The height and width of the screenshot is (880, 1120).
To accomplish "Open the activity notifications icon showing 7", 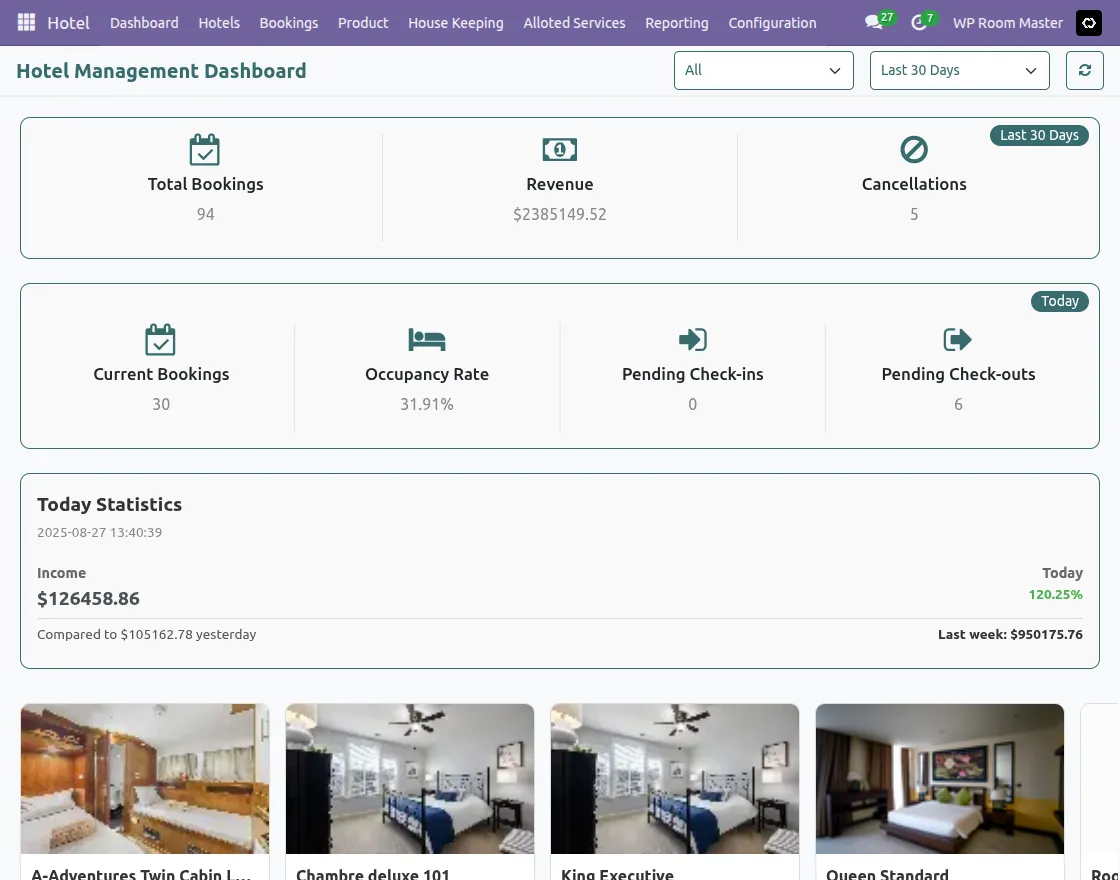I will [x=918, y=23].
